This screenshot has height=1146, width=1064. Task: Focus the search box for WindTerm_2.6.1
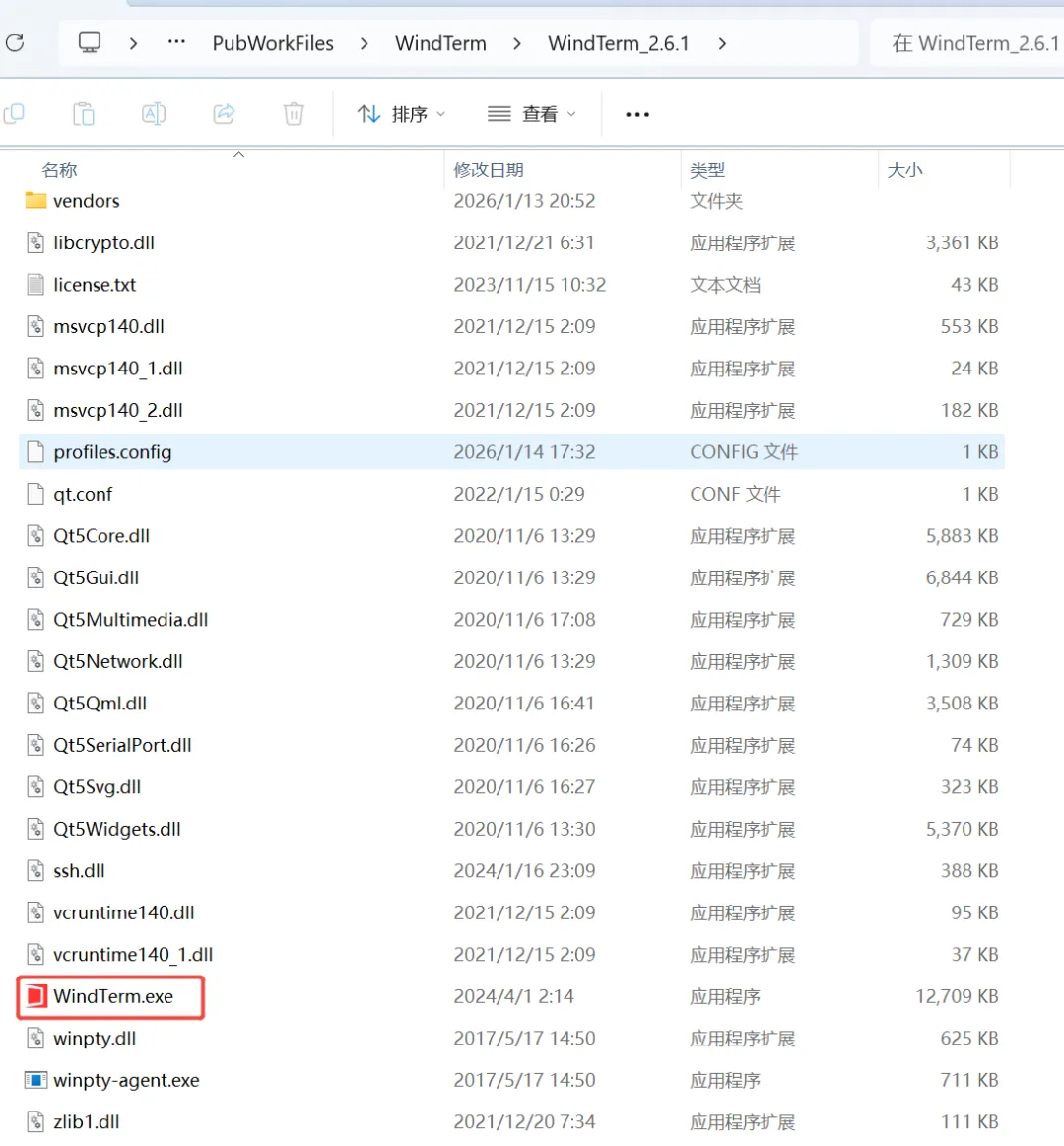pos(968,44)
